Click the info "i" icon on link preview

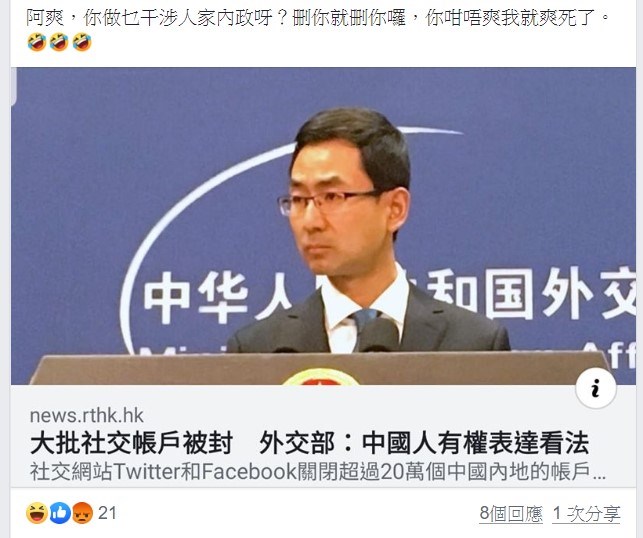(x=596, y=388)
